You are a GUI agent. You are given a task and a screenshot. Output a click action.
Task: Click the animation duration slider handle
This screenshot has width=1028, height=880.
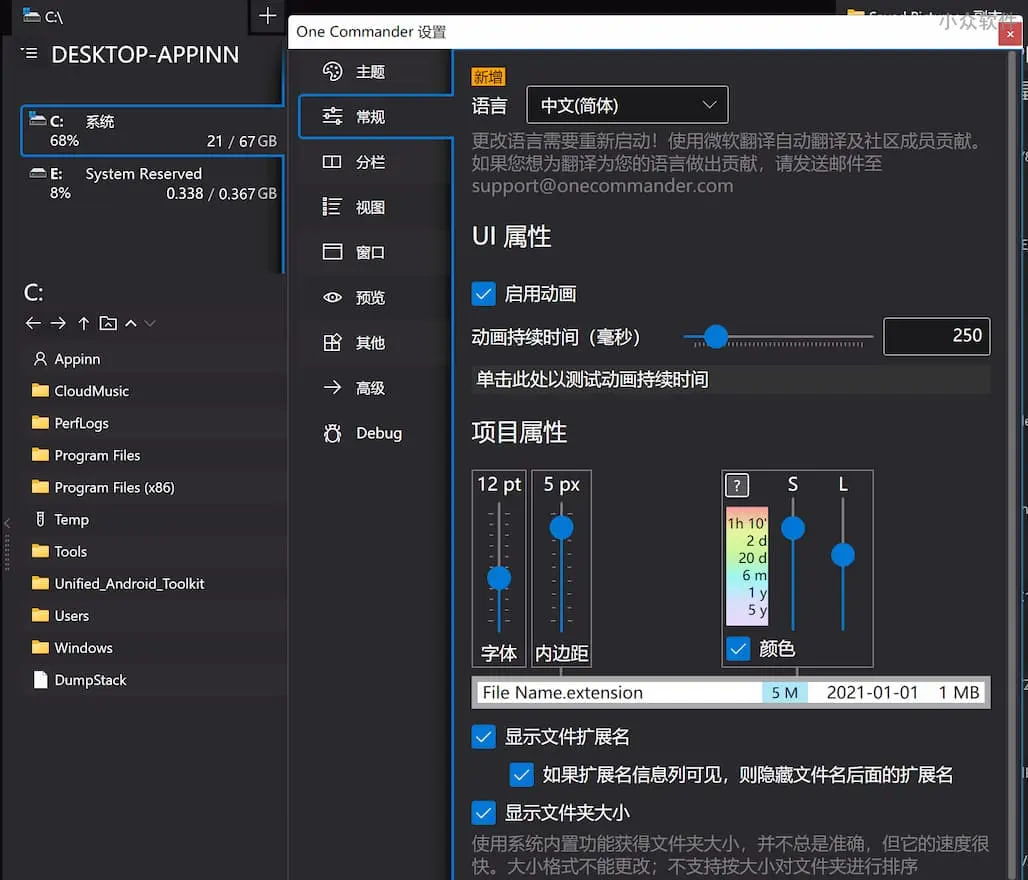tap(716, 336)
